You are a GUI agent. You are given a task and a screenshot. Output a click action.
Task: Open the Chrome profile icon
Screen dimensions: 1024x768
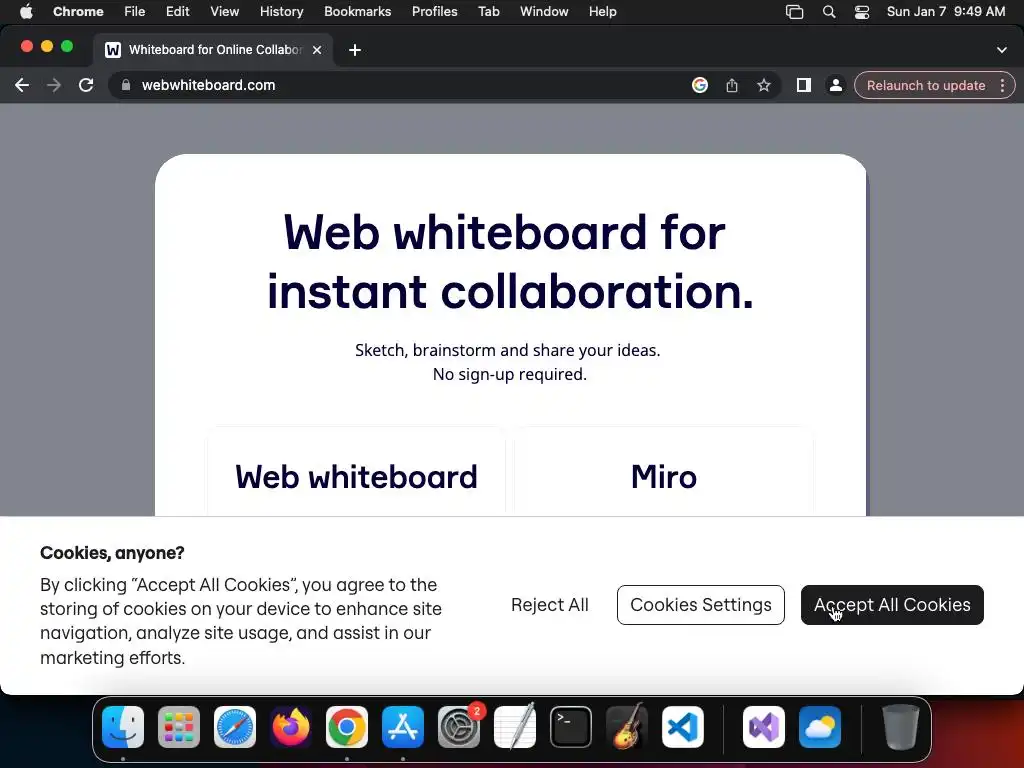pyautogui.click(x=836, y=85)
